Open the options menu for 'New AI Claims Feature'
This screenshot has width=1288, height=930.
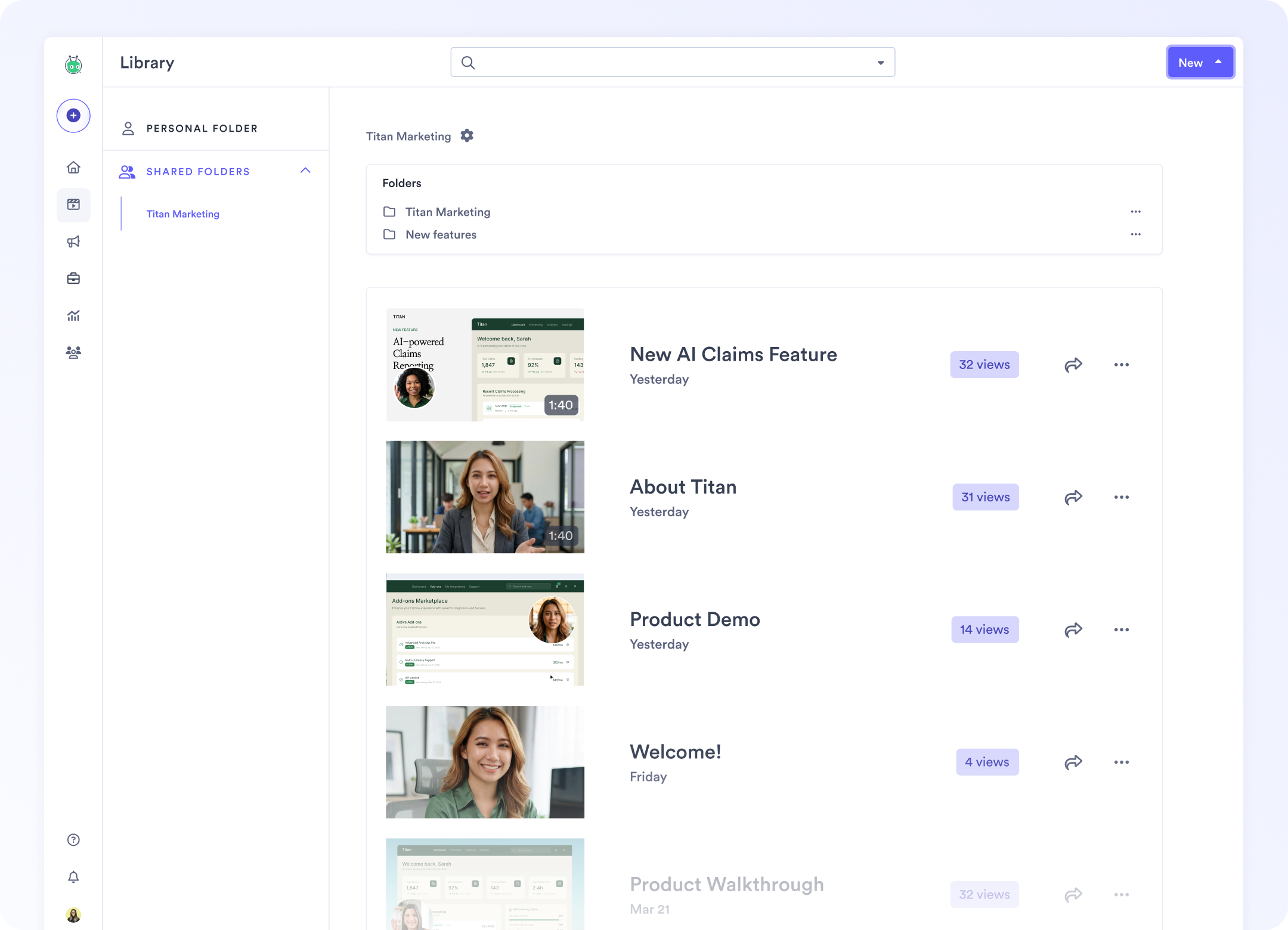point(1121,364)
